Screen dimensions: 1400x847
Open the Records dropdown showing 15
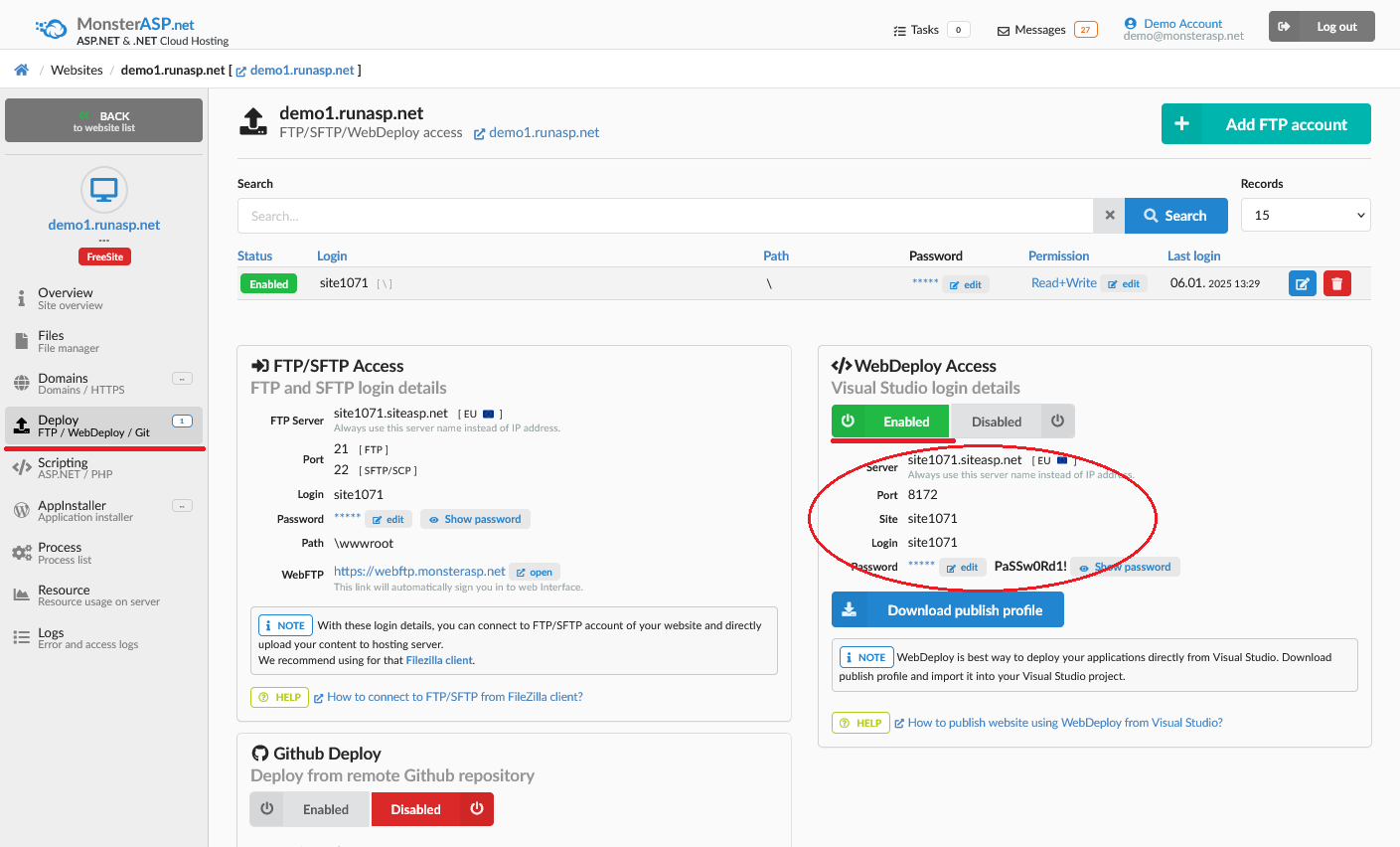coord(1306,215)
